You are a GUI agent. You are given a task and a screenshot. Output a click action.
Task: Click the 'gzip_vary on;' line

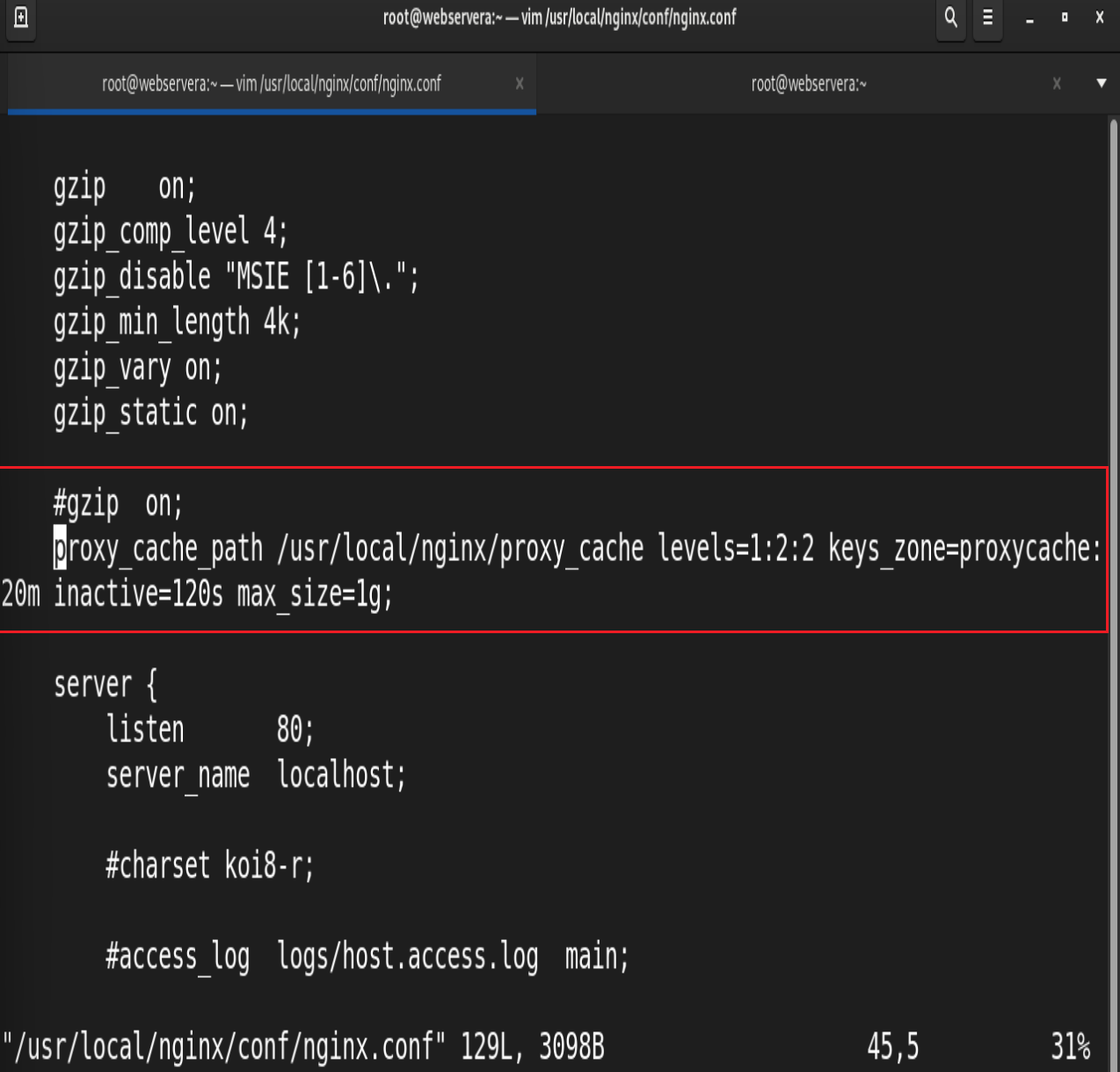click(137, 368)
